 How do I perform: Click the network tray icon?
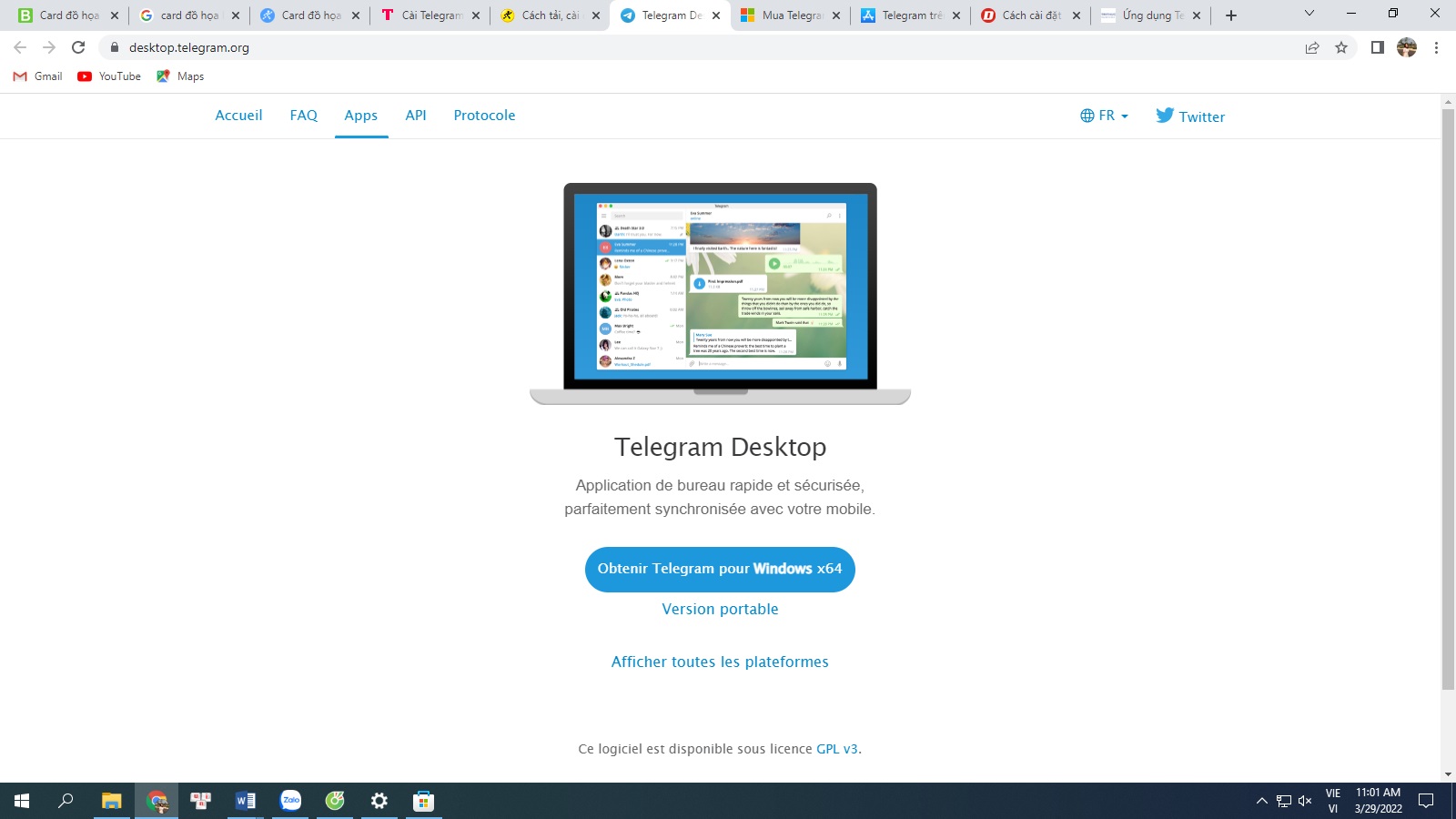point(1283,801)
